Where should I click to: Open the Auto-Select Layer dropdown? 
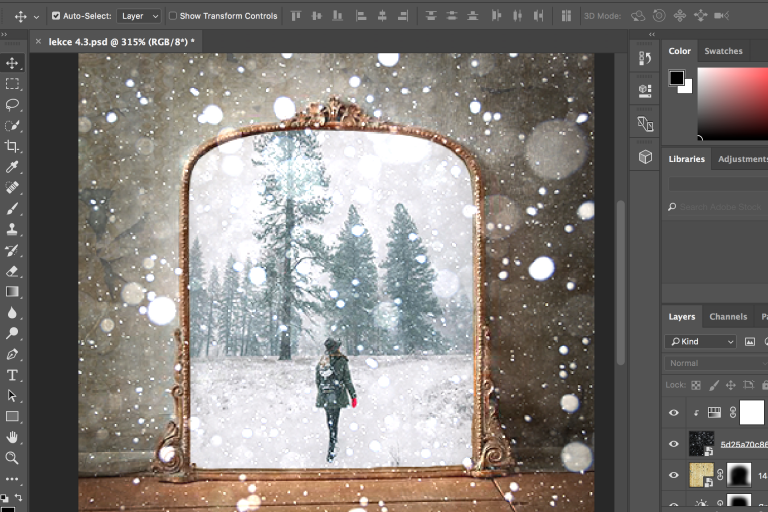click(138, 16)
